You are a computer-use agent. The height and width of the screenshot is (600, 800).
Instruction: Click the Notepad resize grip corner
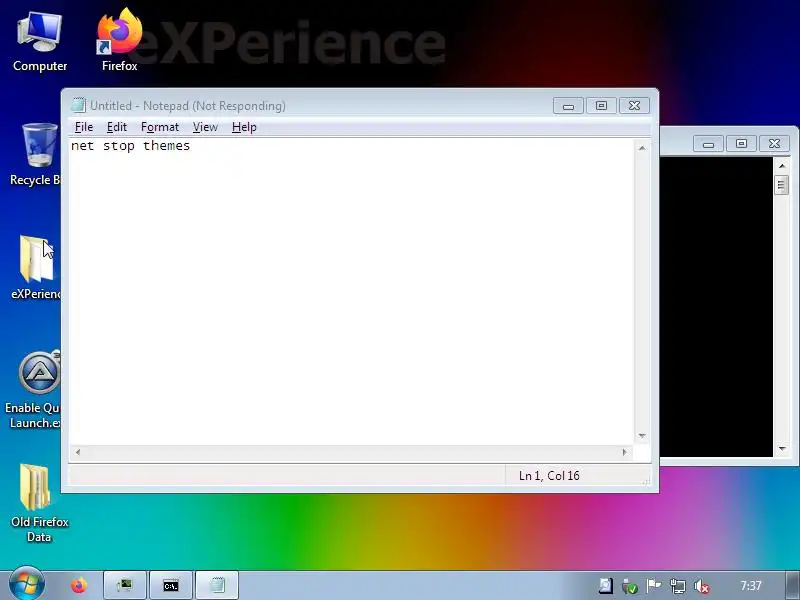(646, 480)
